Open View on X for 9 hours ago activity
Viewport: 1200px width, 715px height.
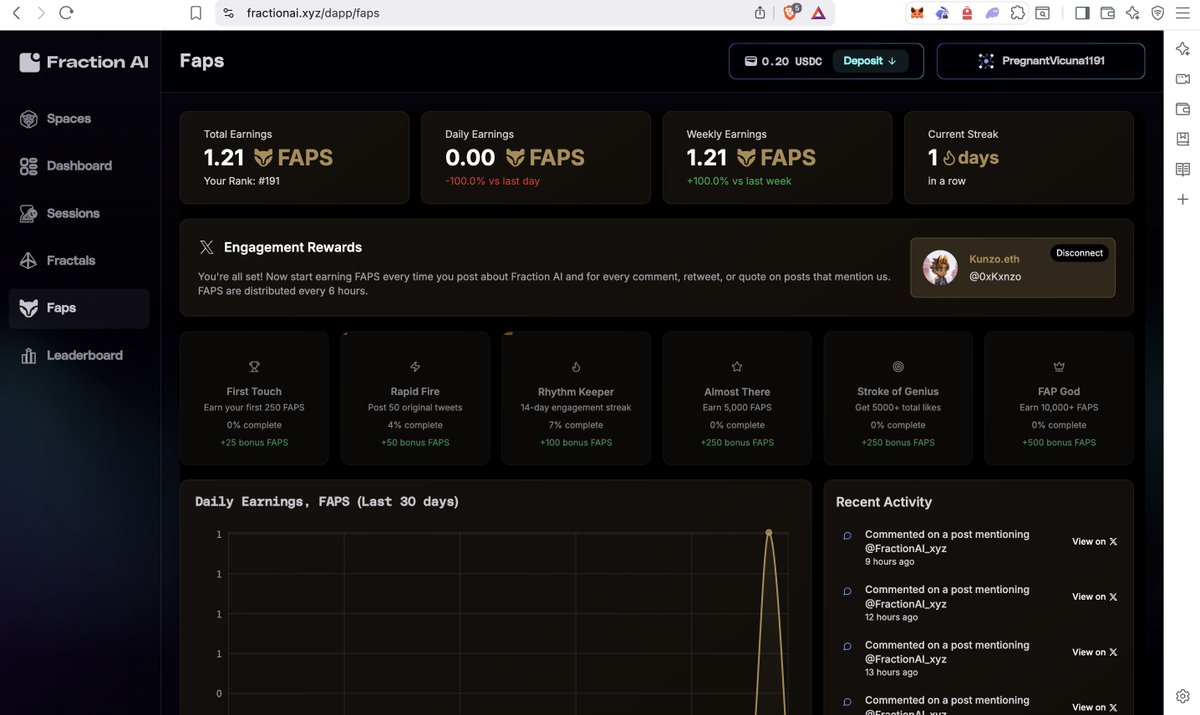(x=1095, y=542)
